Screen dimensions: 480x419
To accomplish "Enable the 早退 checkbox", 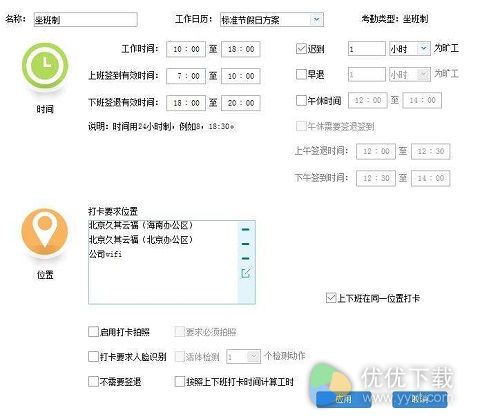I will click(x=301, y=74).
